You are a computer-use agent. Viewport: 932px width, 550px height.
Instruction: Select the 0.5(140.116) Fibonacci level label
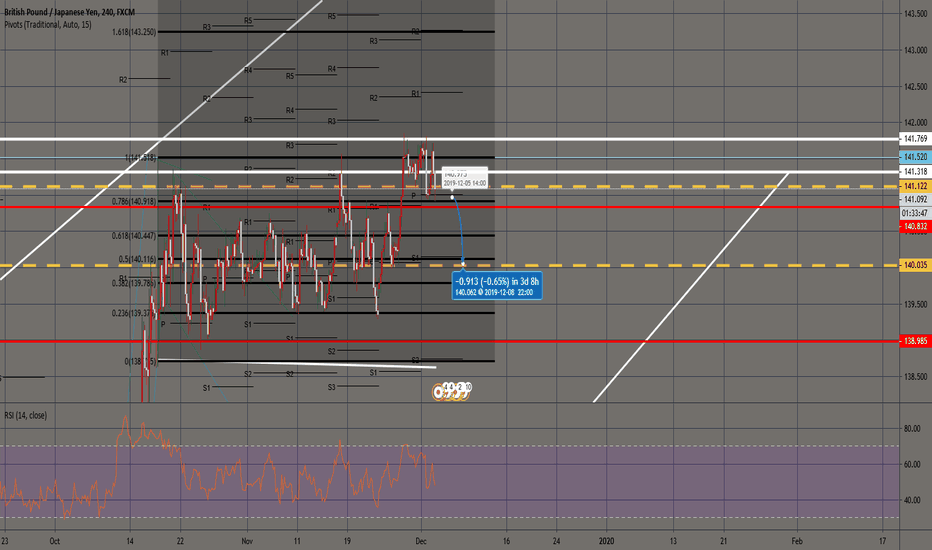(137, 259)
